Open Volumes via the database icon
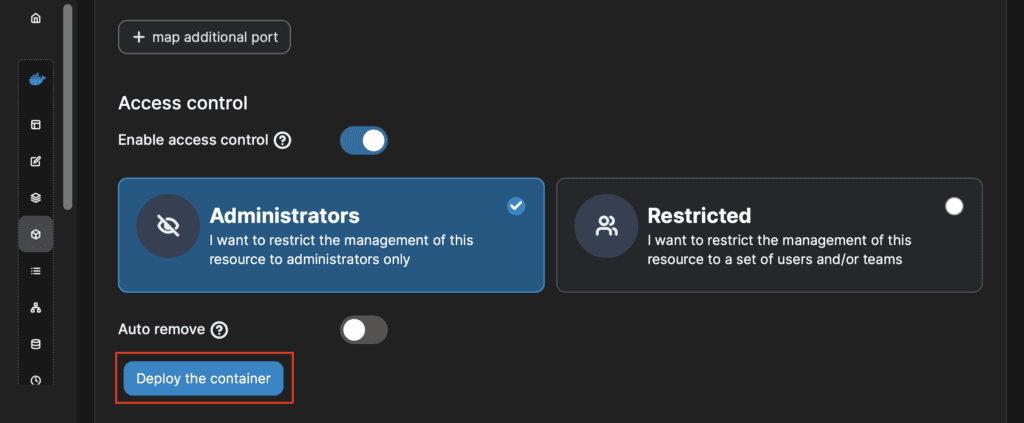This screenshot has height=423, width=1024. [x=36, y=344]
